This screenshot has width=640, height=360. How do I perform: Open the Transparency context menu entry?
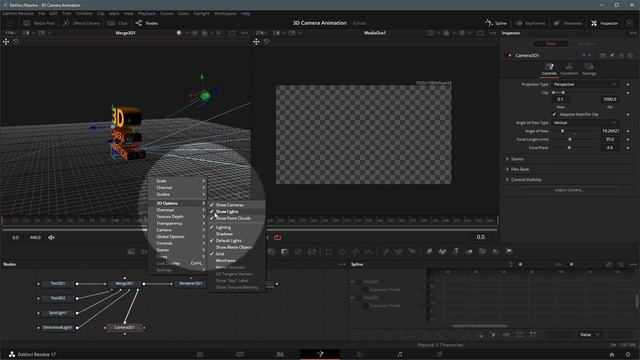coord(178,223)
